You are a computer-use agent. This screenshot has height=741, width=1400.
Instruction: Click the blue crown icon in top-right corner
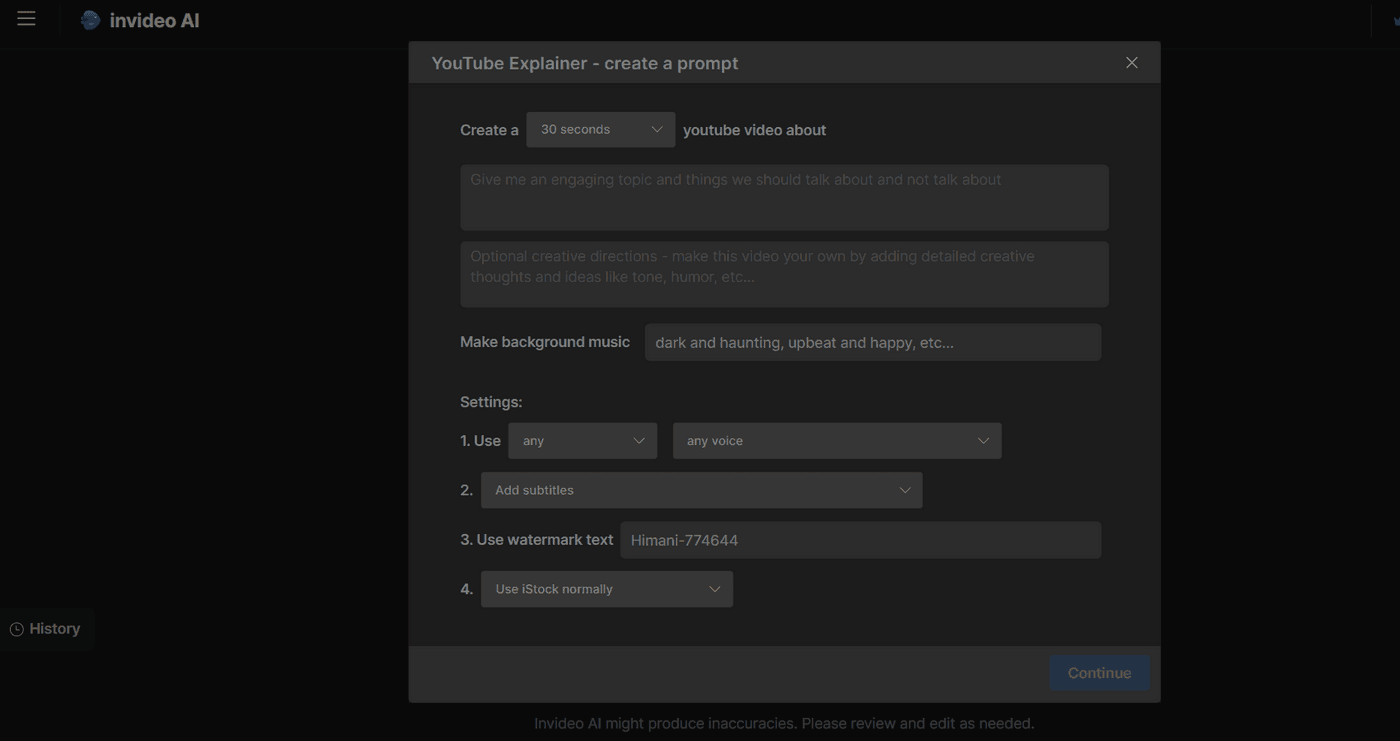[x=1395, y=20]
